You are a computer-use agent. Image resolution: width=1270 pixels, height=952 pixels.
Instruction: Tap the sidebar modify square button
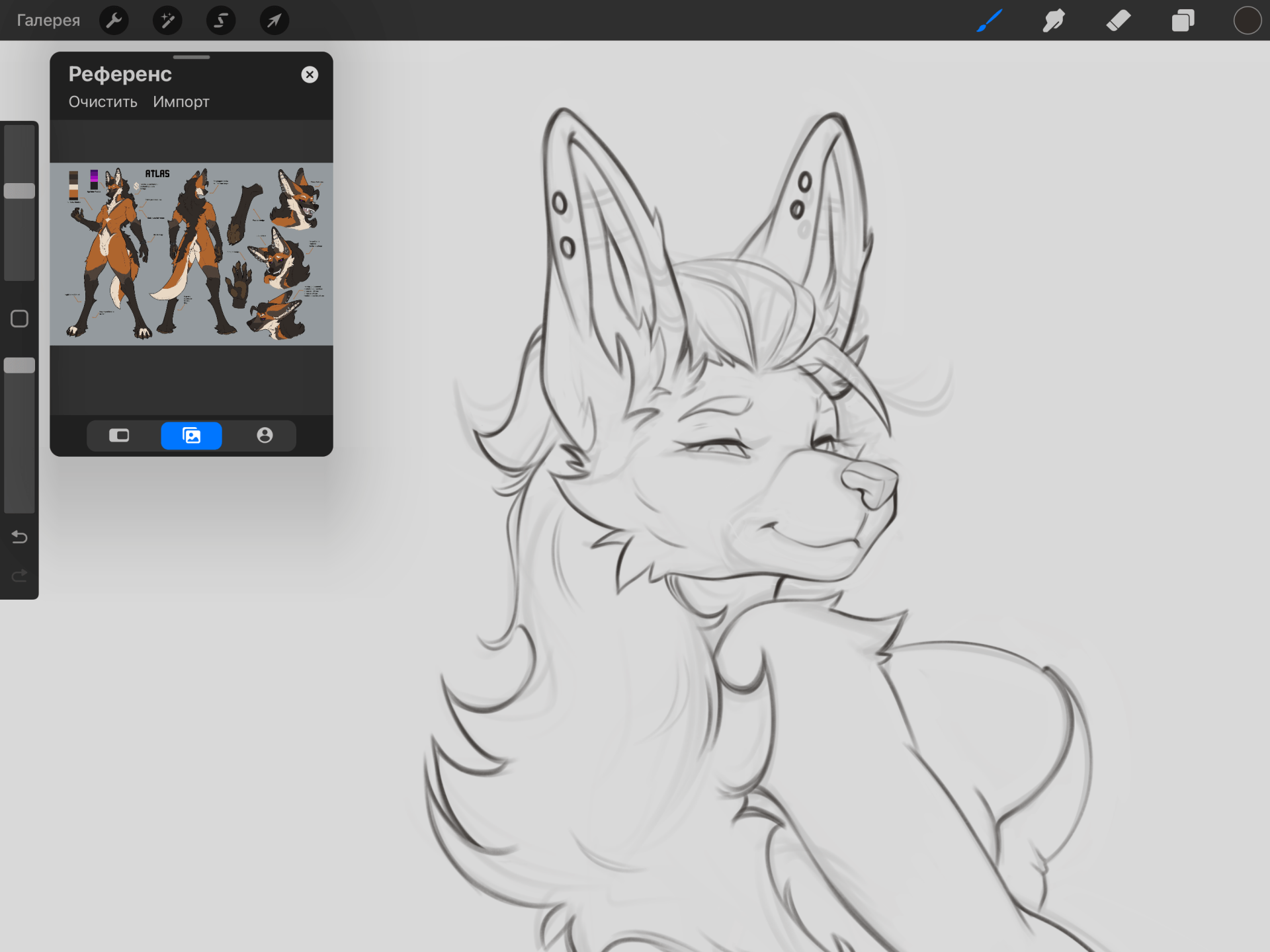tap(19, 319)
